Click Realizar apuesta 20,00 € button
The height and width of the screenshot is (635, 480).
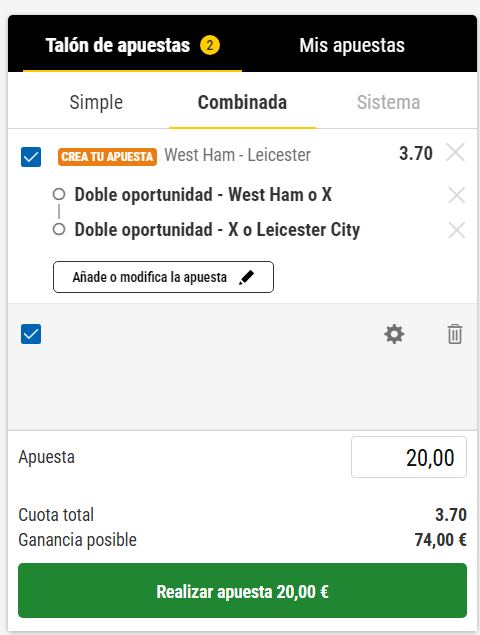242,590
